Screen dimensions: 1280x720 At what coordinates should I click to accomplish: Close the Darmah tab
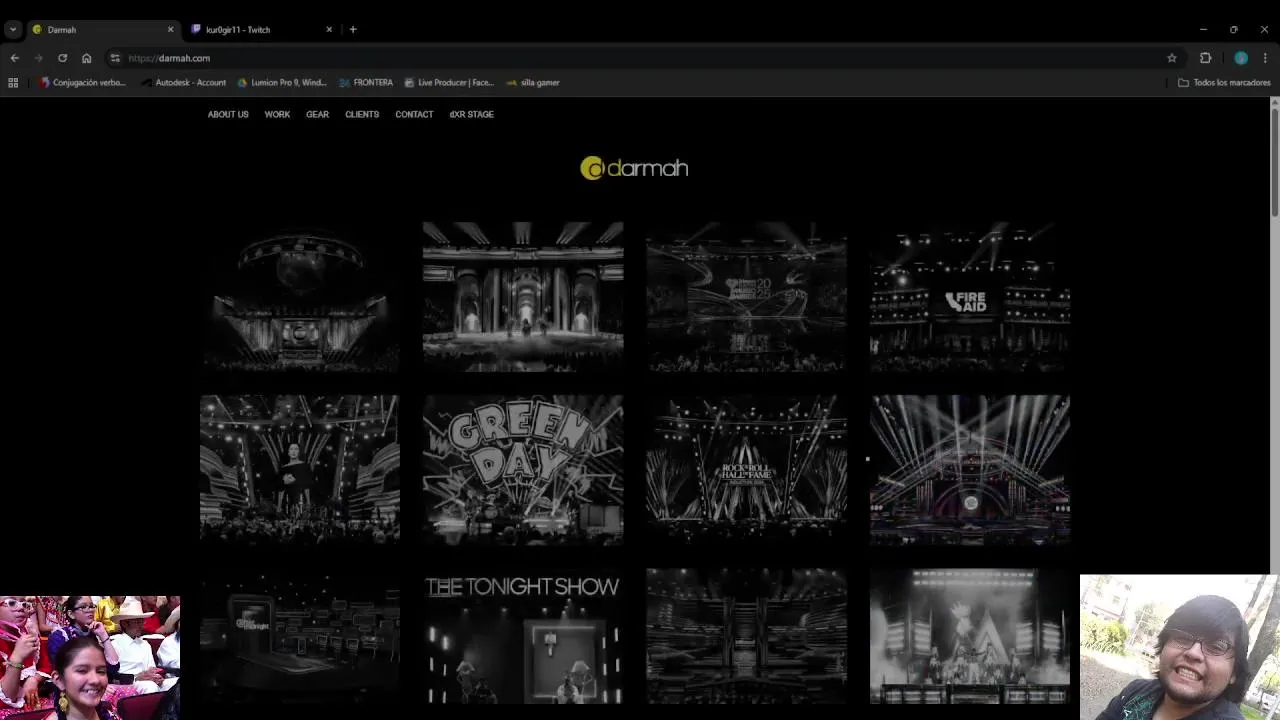170,29
